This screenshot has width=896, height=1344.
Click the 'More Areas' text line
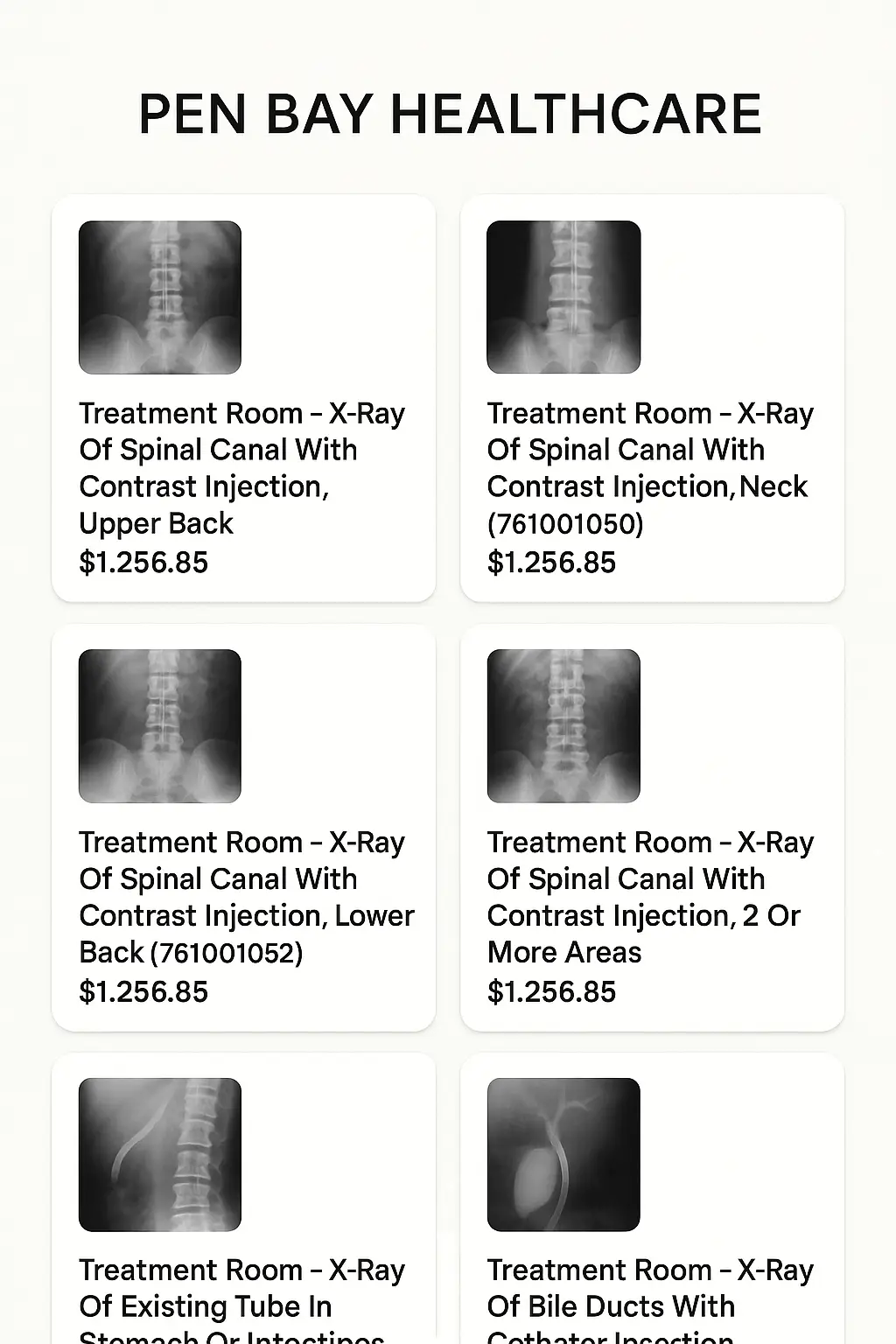click(x=564, y=952)
